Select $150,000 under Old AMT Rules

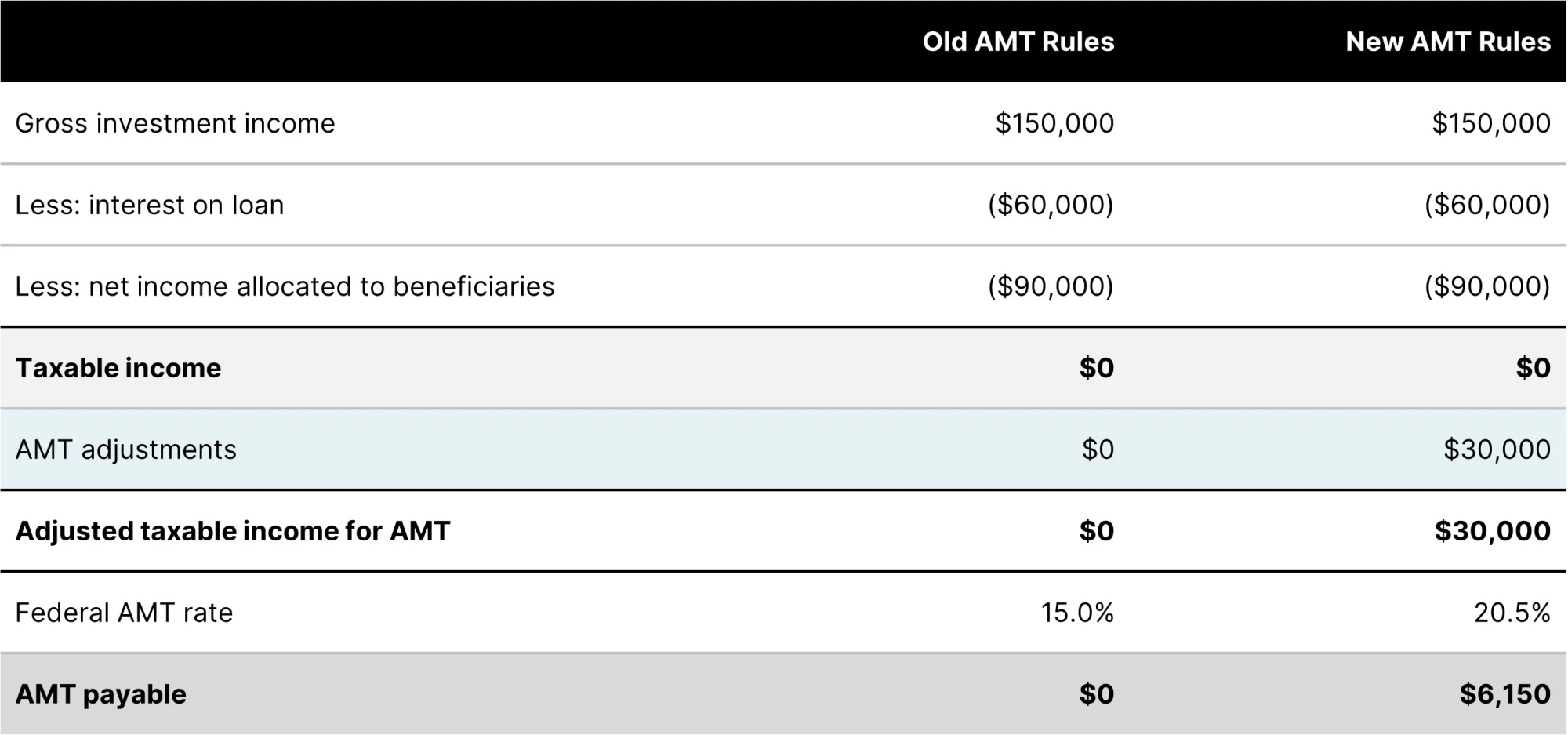point(1055,123)
